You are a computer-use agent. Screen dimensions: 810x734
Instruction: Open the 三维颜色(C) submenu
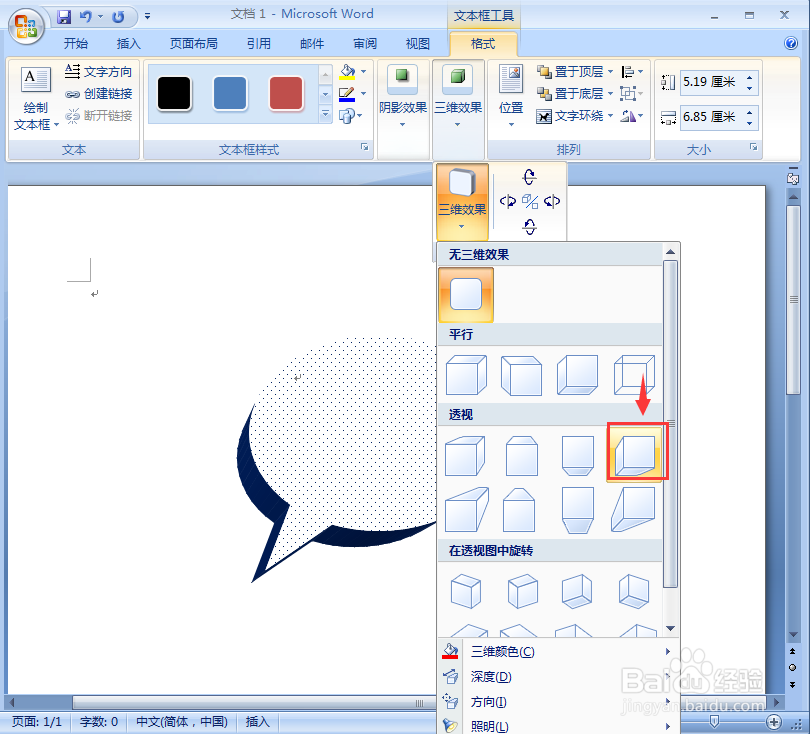point(558,652)
